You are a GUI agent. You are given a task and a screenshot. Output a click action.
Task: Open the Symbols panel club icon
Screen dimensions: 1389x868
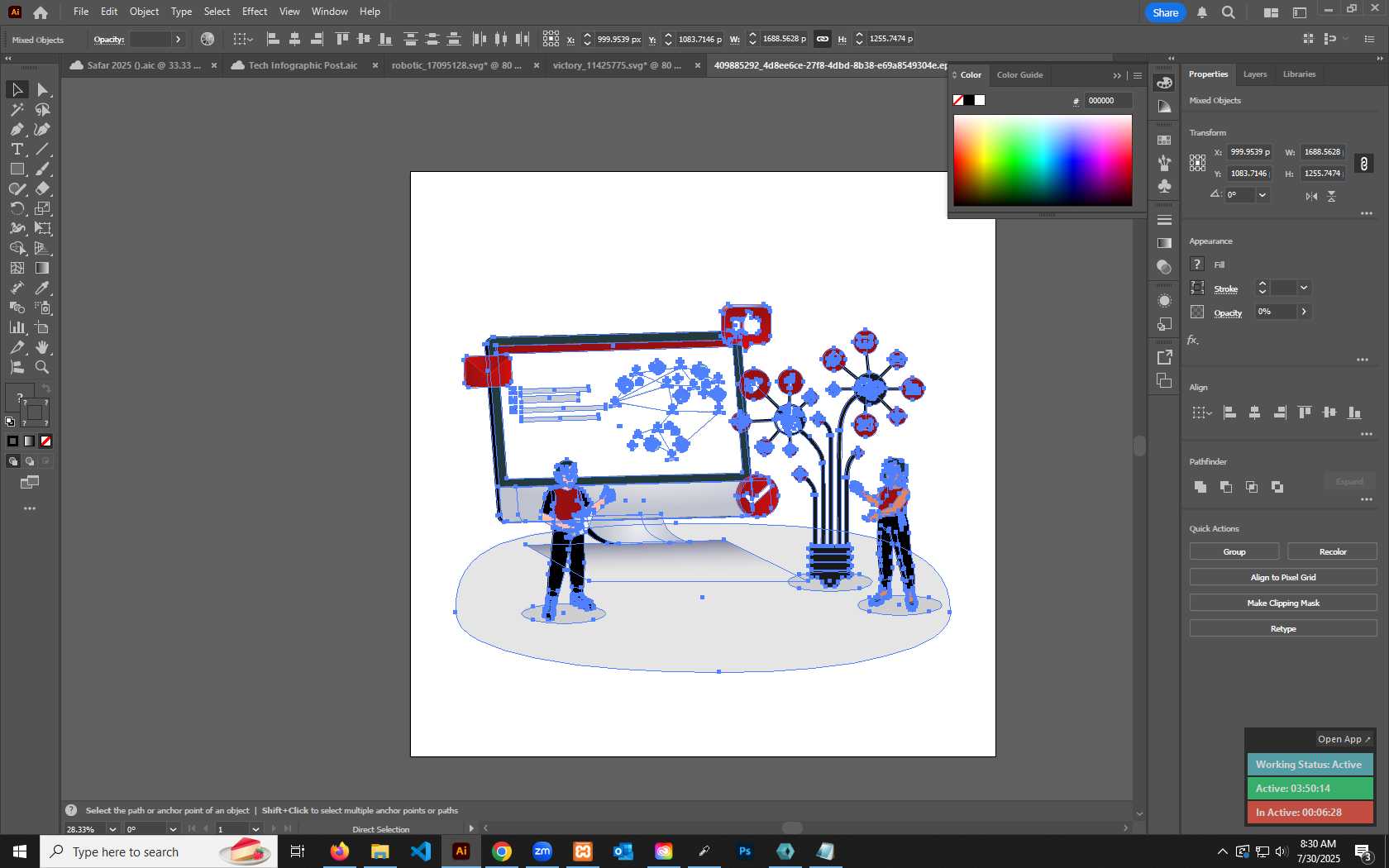1164,186
